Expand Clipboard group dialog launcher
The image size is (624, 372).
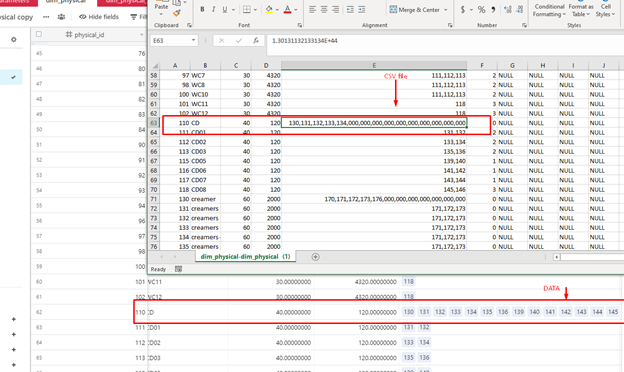[x=189, y=25]
